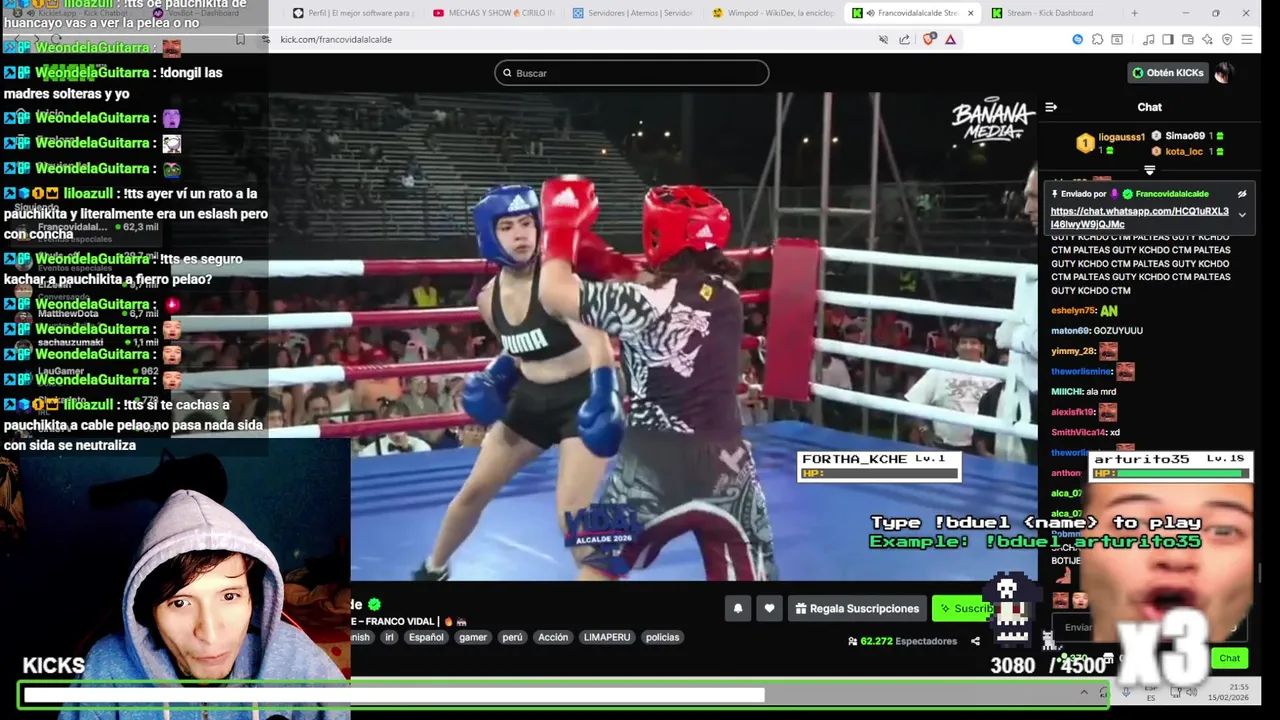
Task: Click username maton69 in chat
Action: tap(1069, 331)
